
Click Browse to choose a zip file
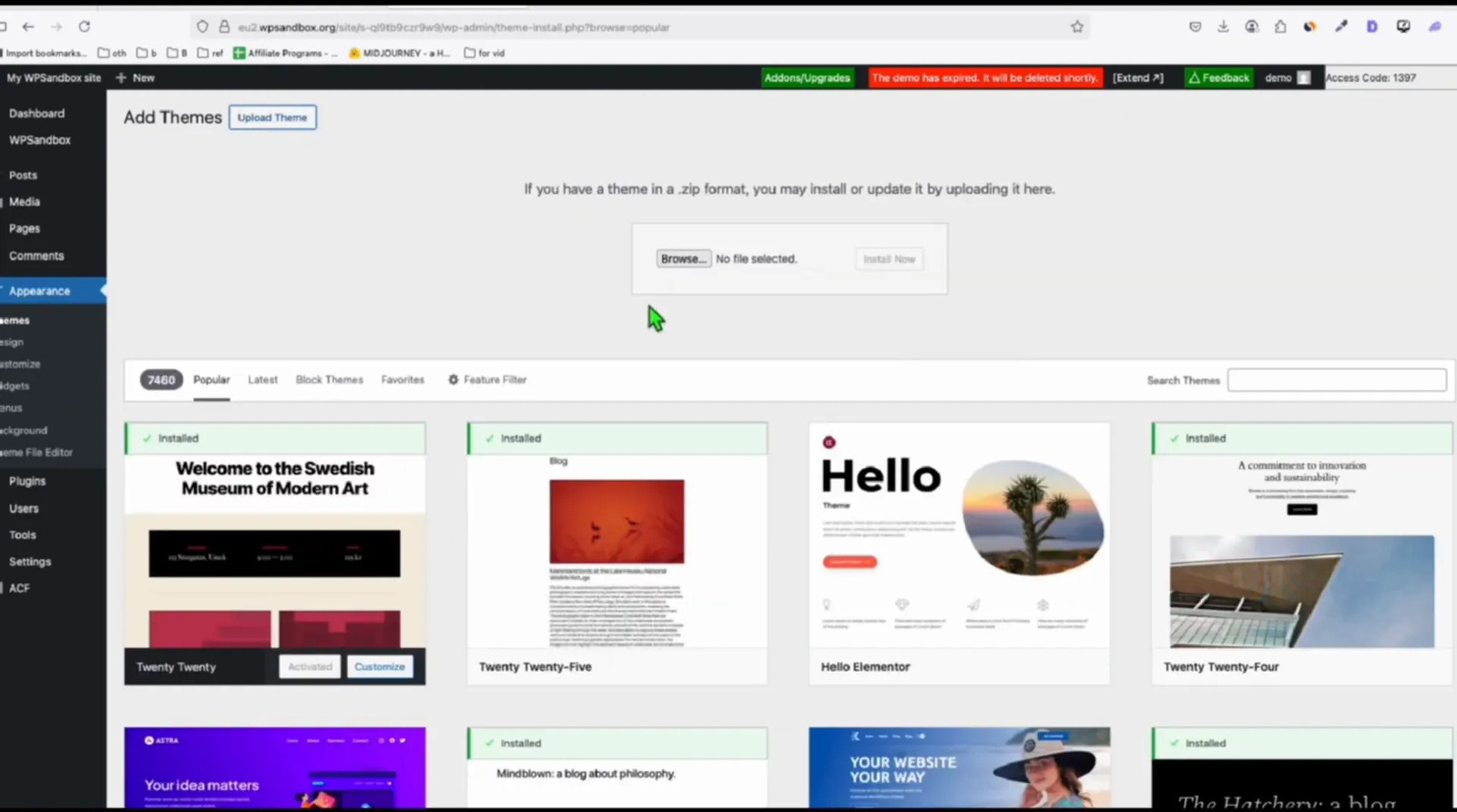684,259
